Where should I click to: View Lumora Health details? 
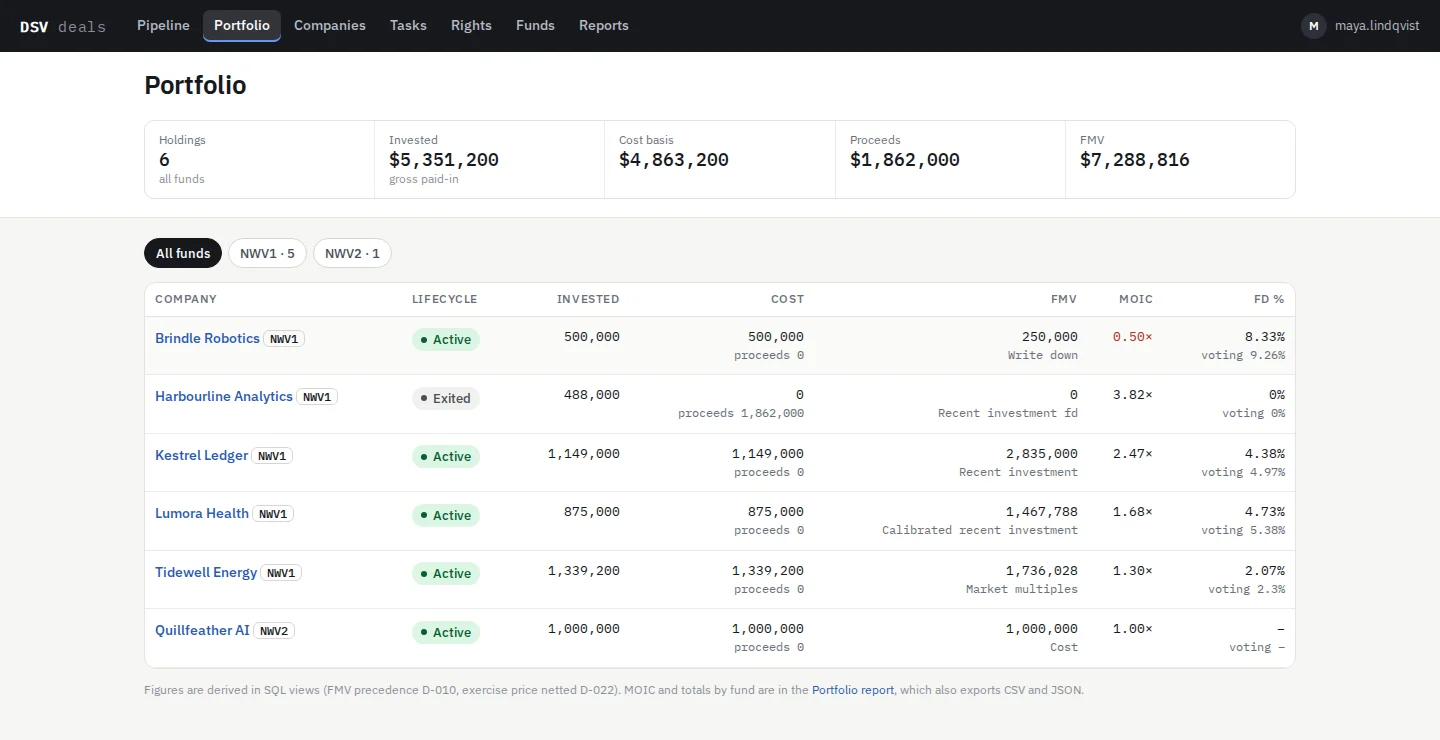202,513
